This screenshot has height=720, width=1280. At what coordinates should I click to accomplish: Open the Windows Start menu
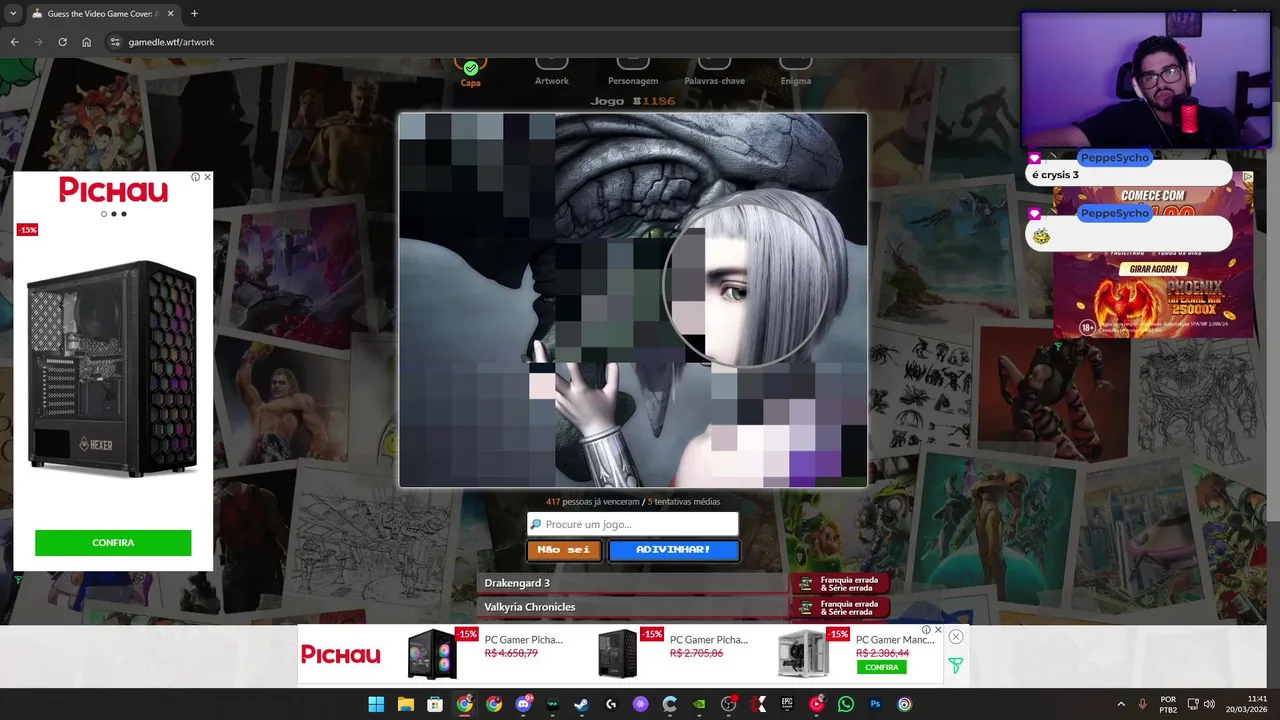click(376, 704)
